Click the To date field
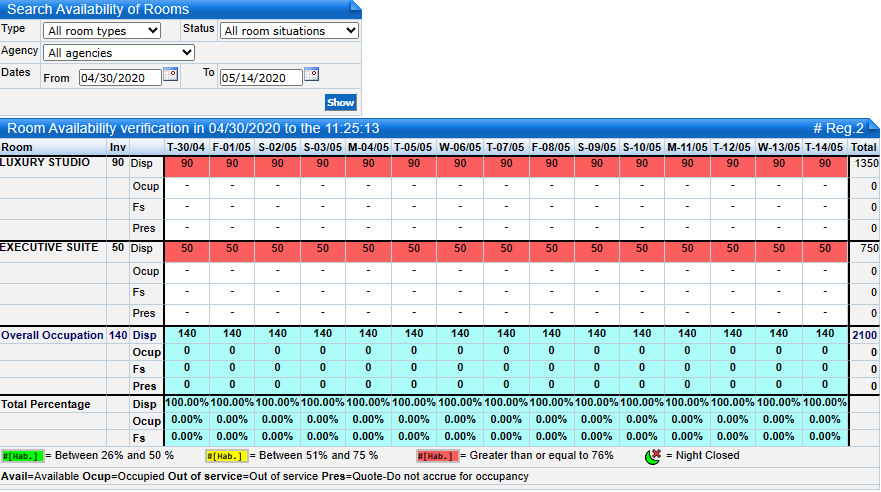 click(x=261, y=78)
